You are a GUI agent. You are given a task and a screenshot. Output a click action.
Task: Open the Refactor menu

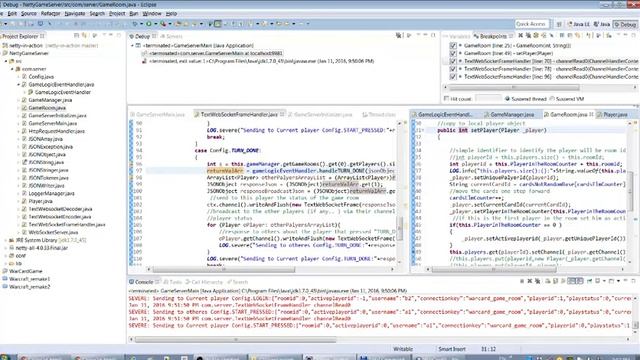click(51, 13)
